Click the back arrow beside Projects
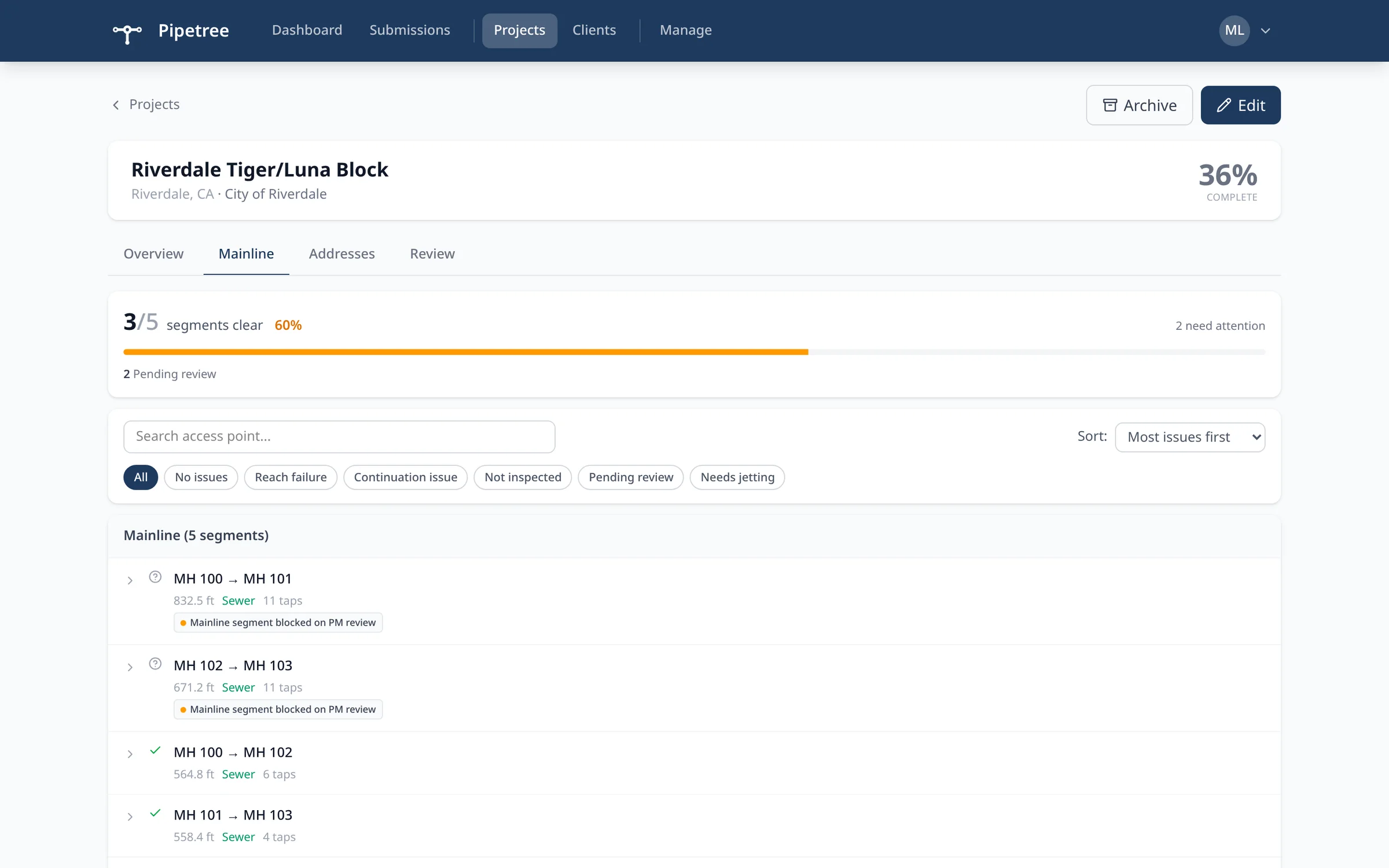This screenshot has width=1389, height=868. [116, 105]
